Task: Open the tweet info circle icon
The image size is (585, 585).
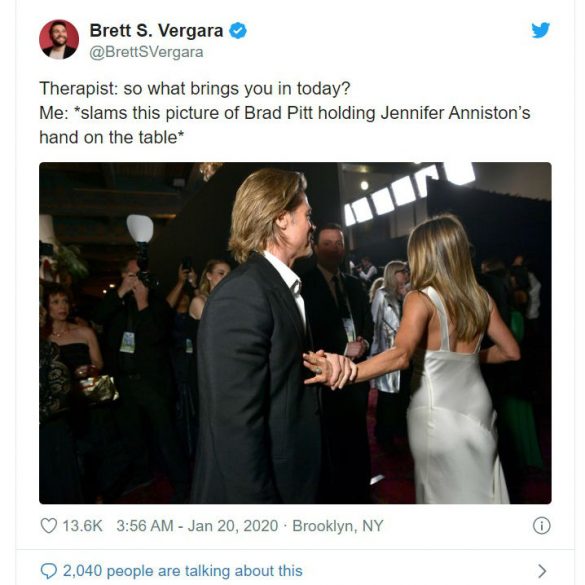Action: tap(541, 526)
